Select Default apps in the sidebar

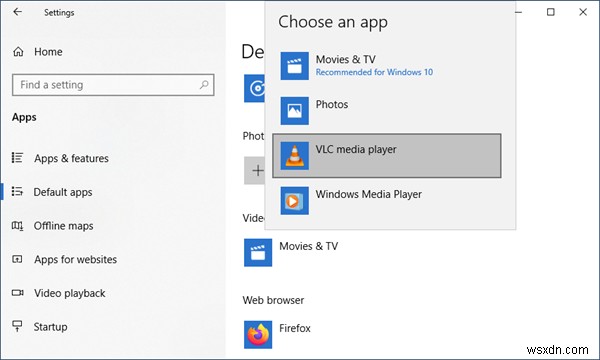click(63, 192)
